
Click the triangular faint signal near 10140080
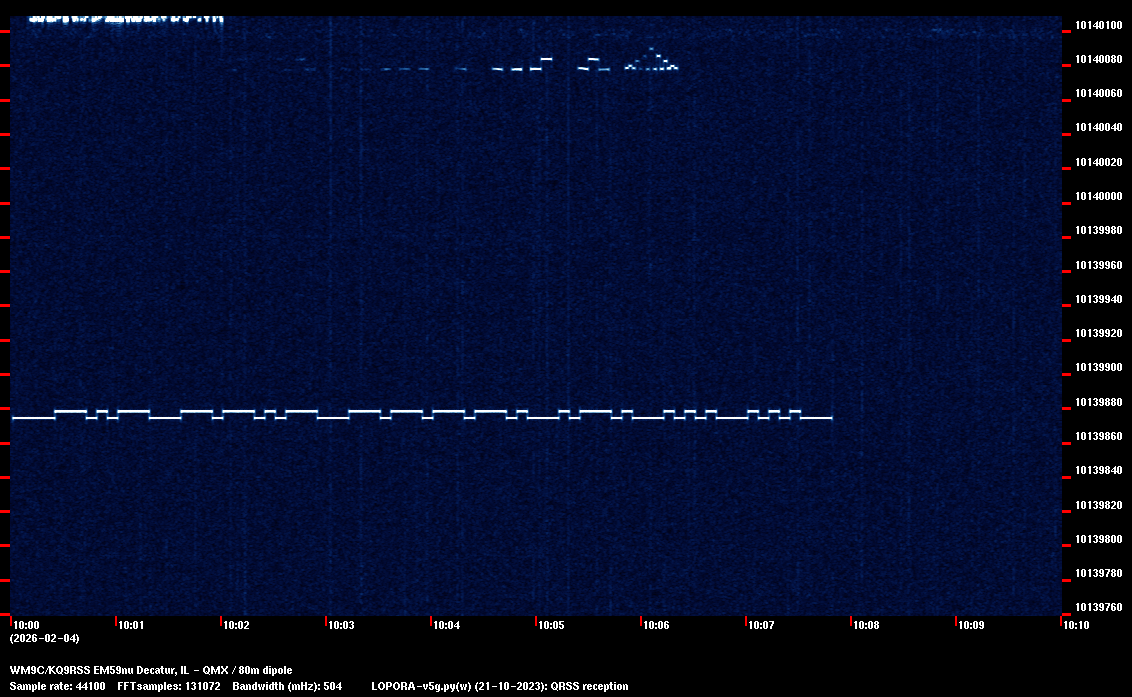652,61
